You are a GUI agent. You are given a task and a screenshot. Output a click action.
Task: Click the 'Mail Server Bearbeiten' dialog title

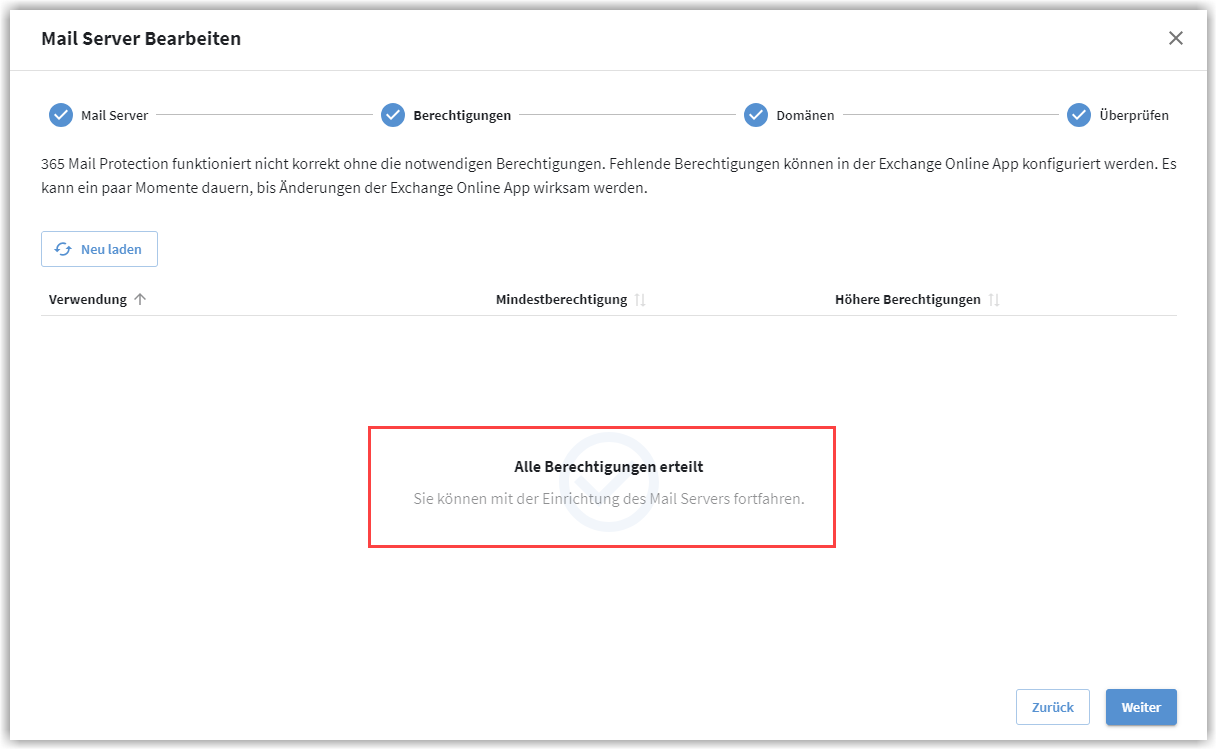(141, 39)
